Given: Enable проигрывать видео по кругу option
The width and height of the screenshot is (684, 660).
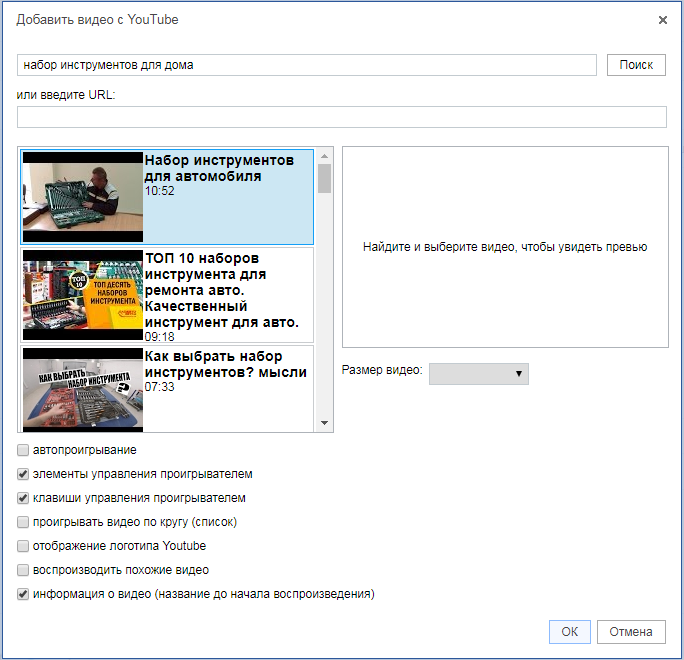Looking at the screenshot, I should point(23,522).
